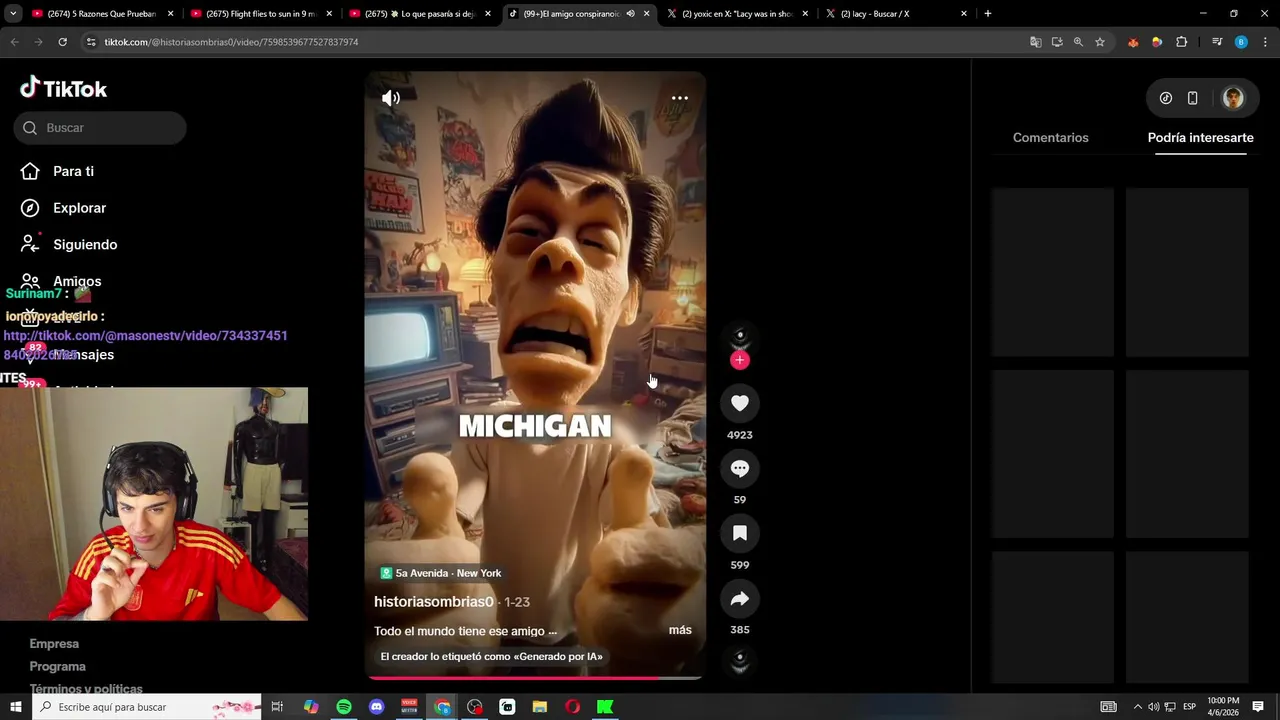Click the video progress bar
Image resolution: width=1280 pixels, height=720 pixels.
(535, 678)
